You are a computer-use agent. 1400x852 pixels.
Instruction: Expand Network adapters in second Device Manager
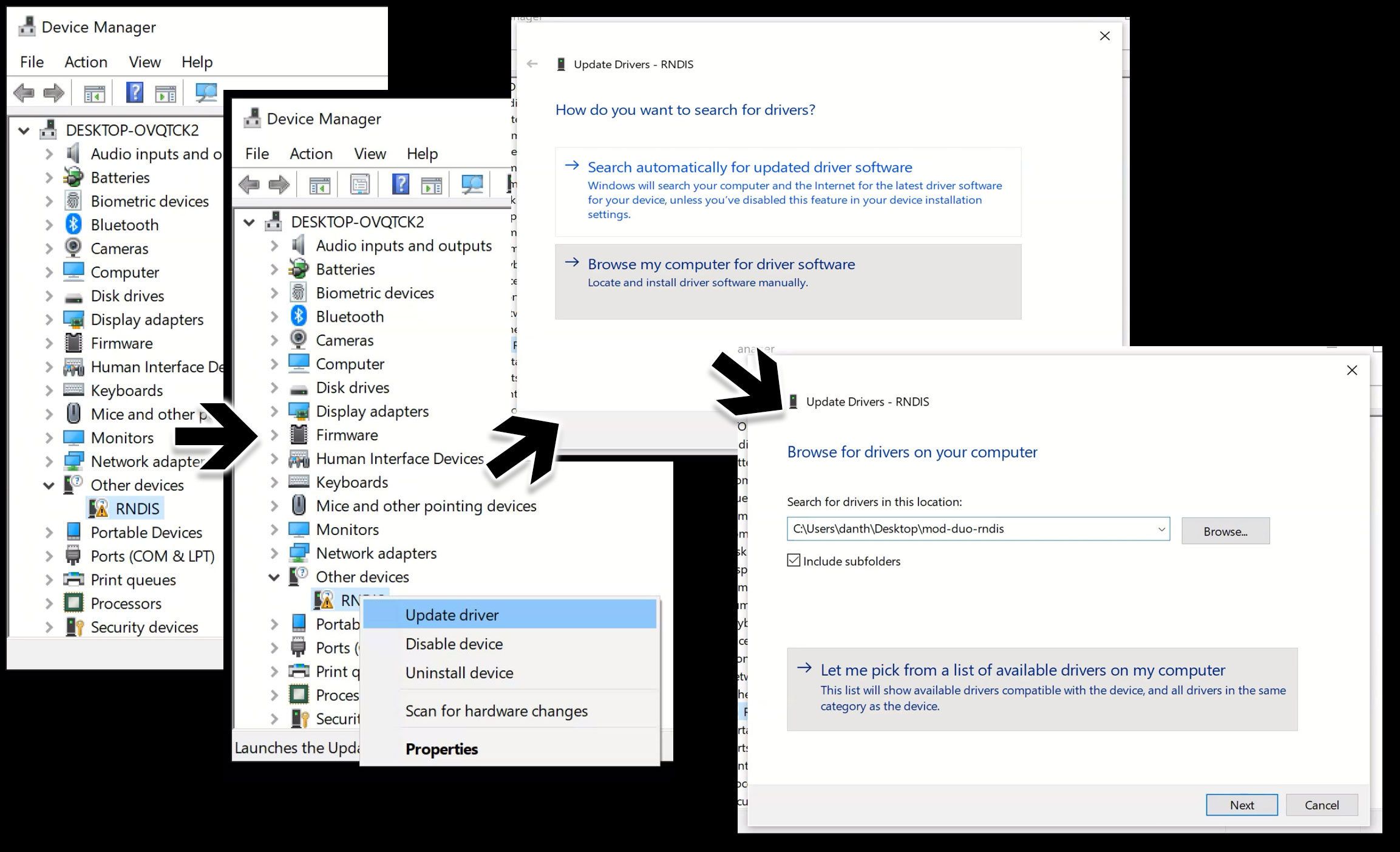pos(274,553)
